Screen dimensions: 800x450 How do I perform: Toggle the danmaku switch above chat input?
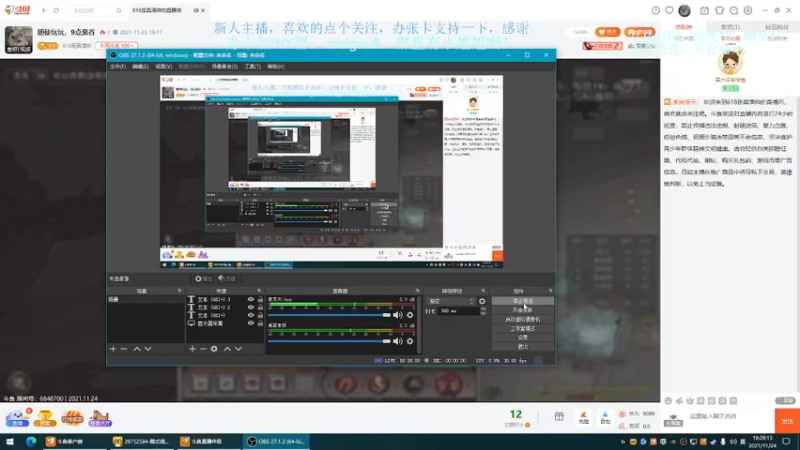pyautogui.click(x=785, y=401)
